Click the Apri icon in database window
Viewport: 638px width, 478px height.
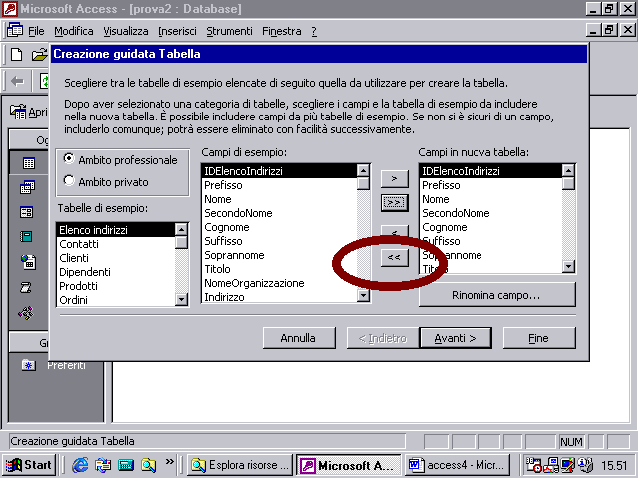pyautogui.click(x=18, y=112)
